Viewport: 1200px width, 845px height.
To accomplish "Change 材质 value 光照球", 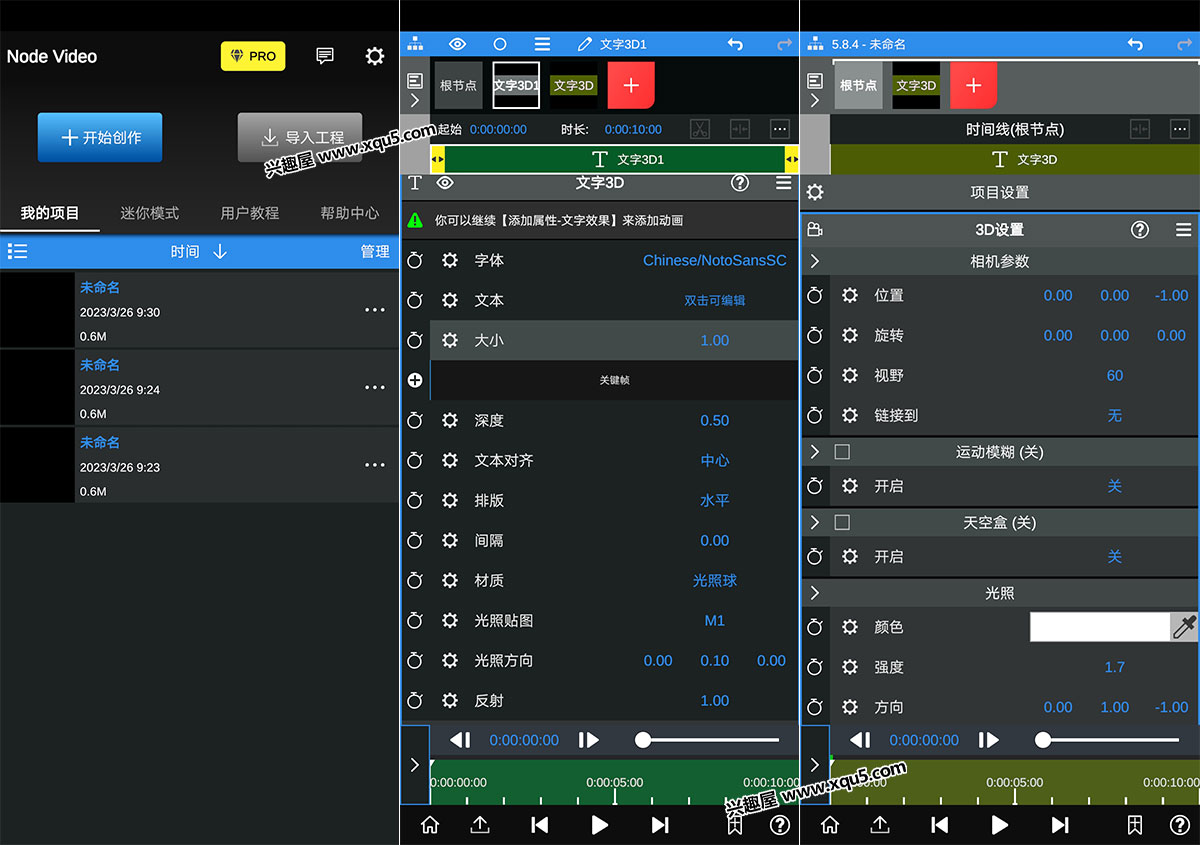I will tap(715, 580).
